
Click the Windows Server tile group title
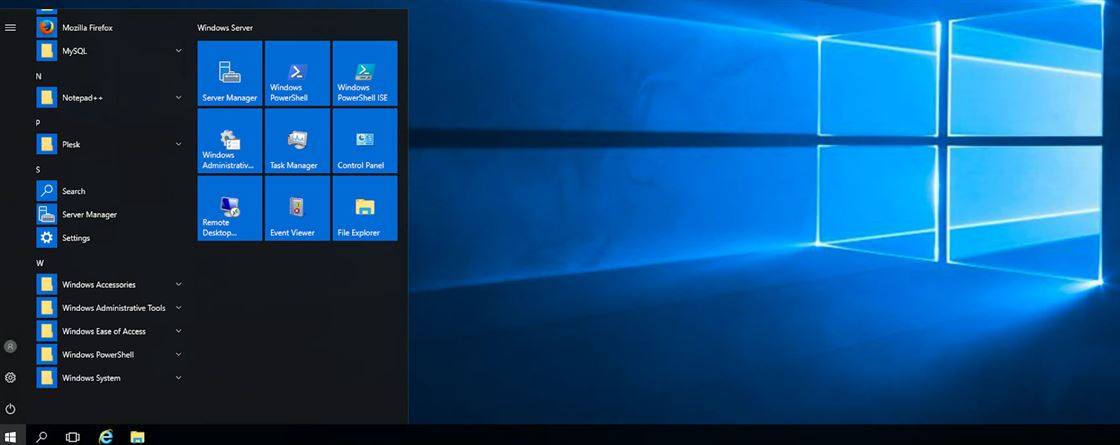pos(225,28)
